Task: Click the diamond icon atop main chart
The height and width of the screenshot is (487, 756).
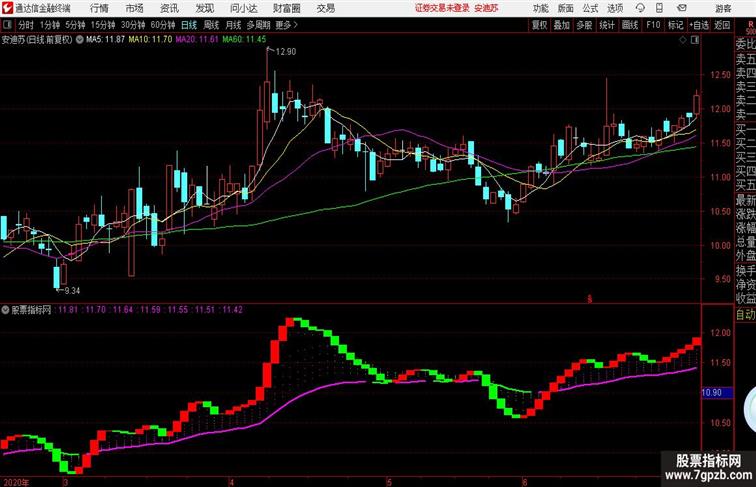Action: 683,40
